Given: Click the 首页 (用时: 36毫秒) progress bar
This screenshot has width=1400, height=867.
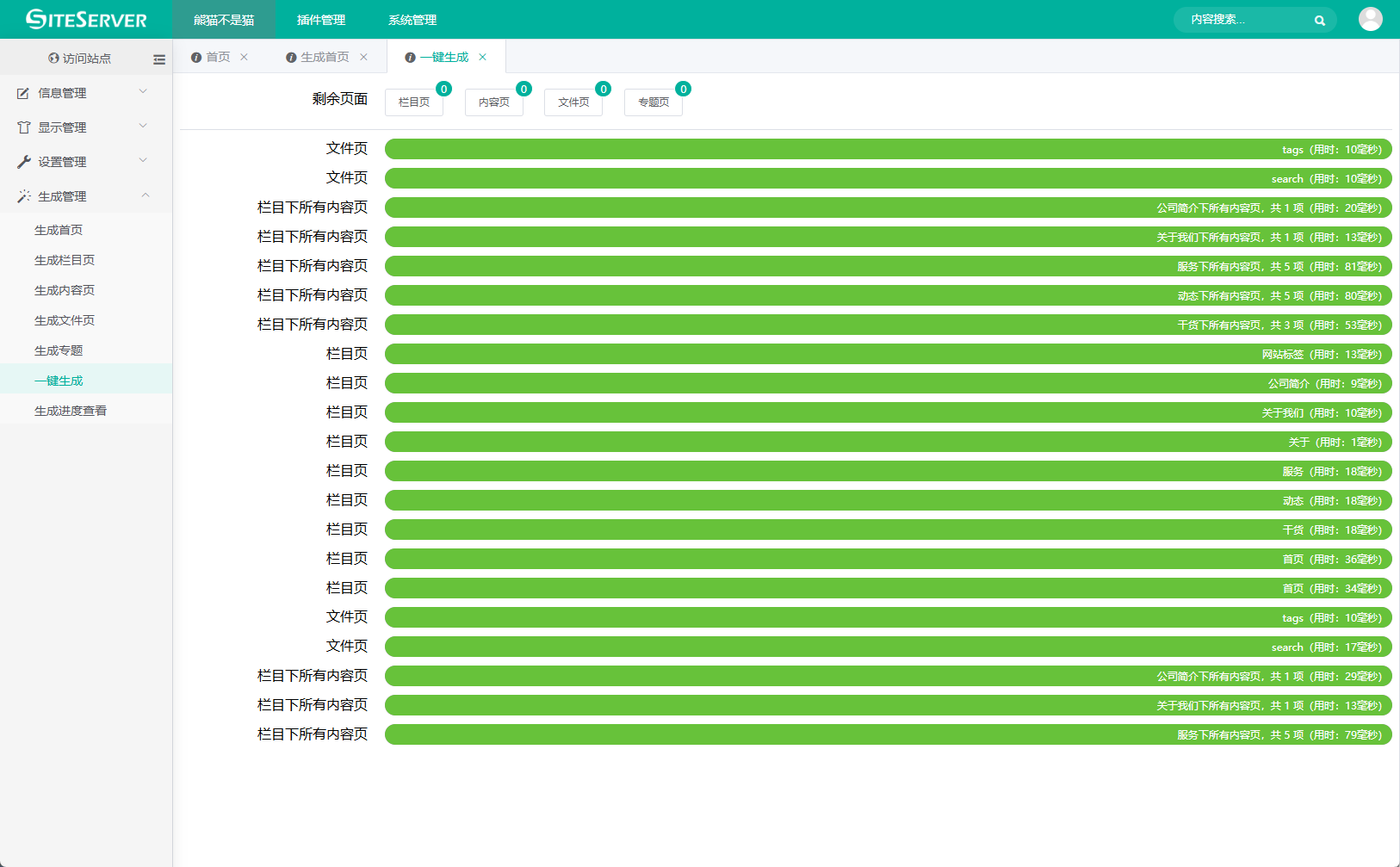Looking at the screenshot, I should [x=888, y=559].
